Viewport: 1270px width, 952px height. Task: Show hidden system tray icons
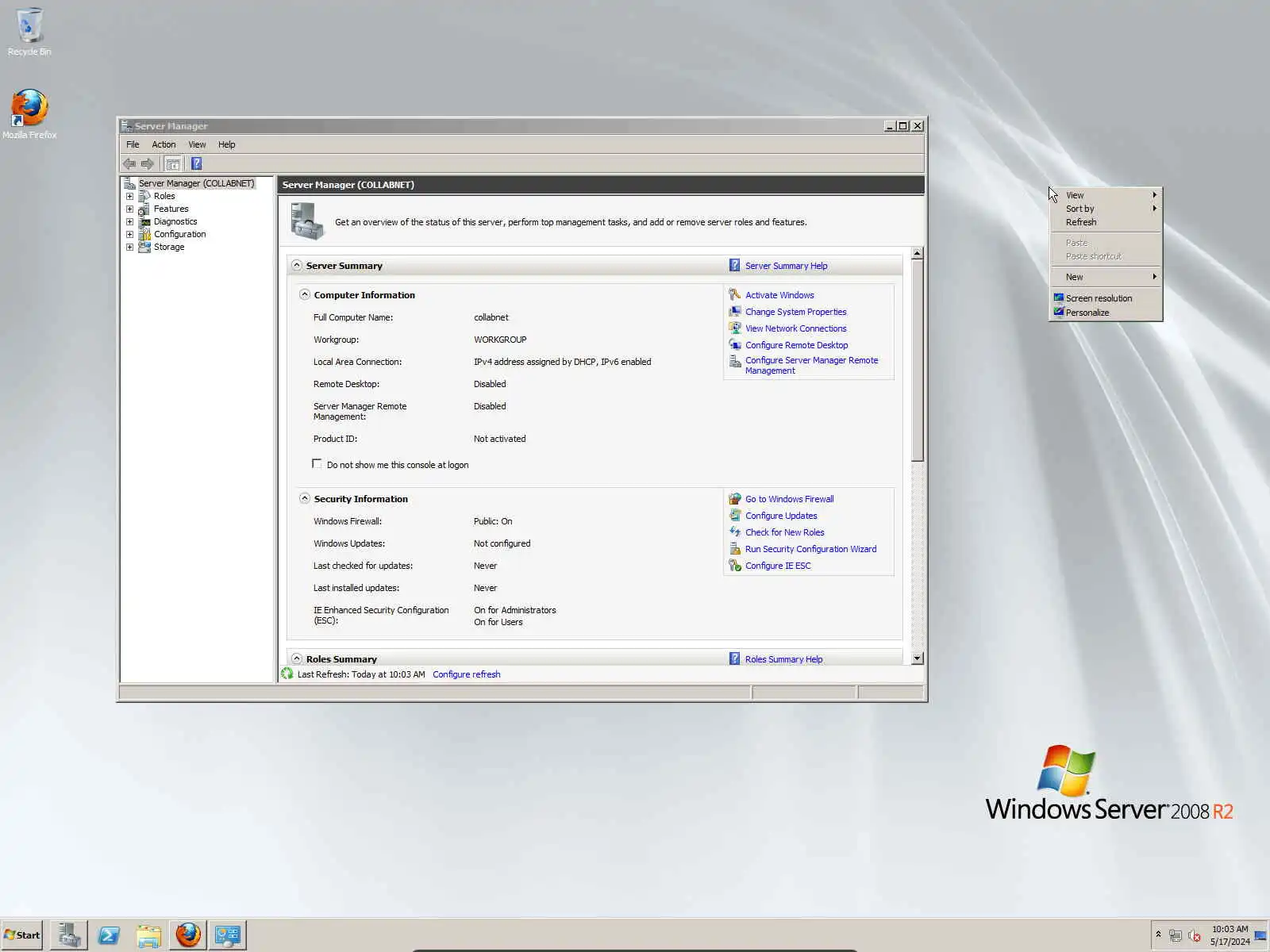click(1159, 935)
